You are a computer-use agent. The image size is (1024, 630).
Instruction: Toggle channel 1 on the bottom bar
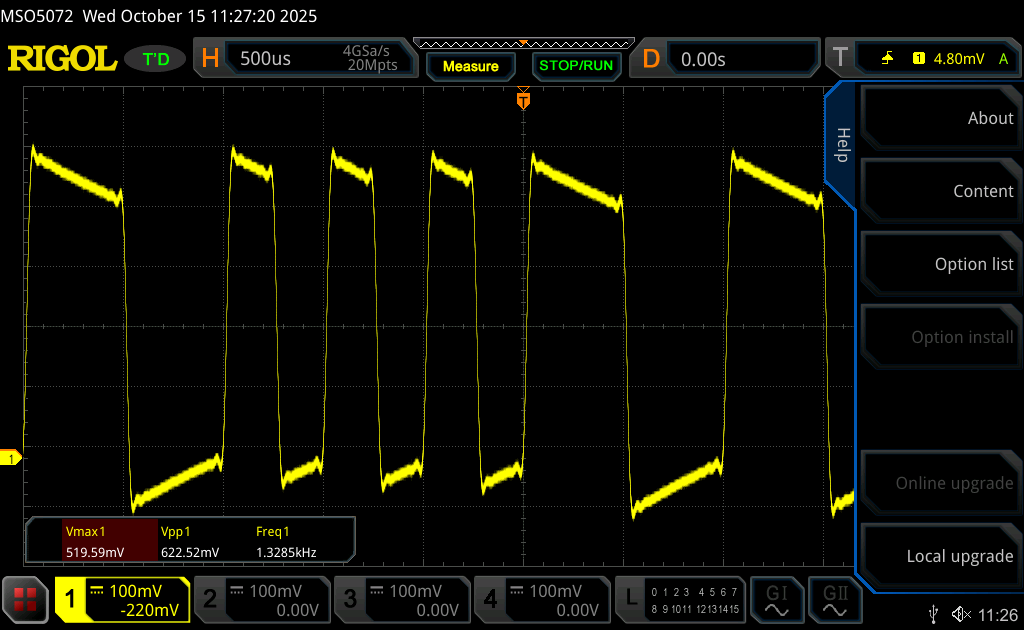click(x=122, y=599)
